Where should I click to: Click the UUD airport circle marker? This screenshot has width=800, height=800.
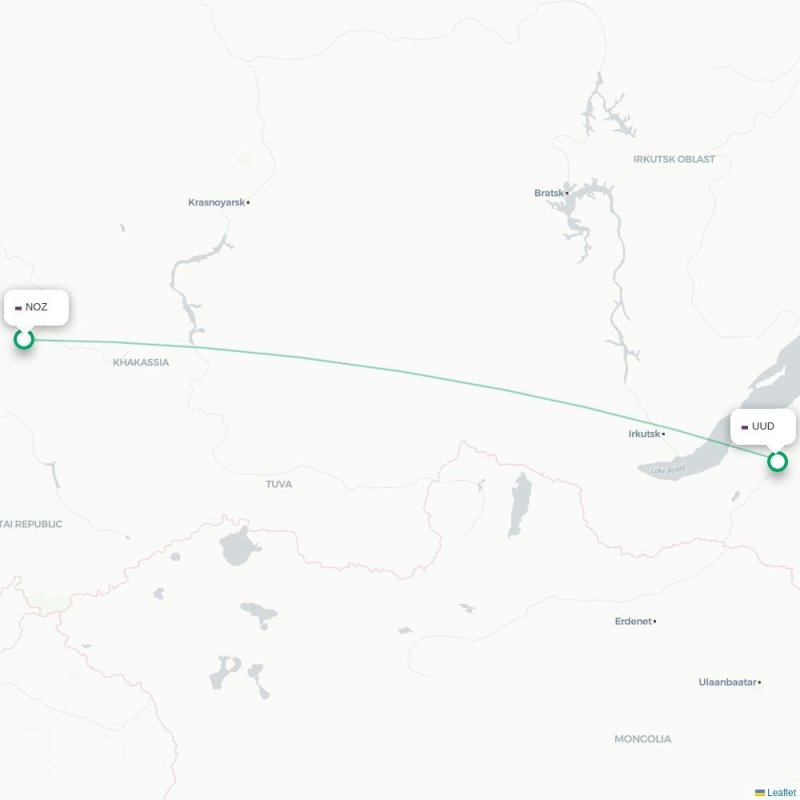(x=777, y=461)
